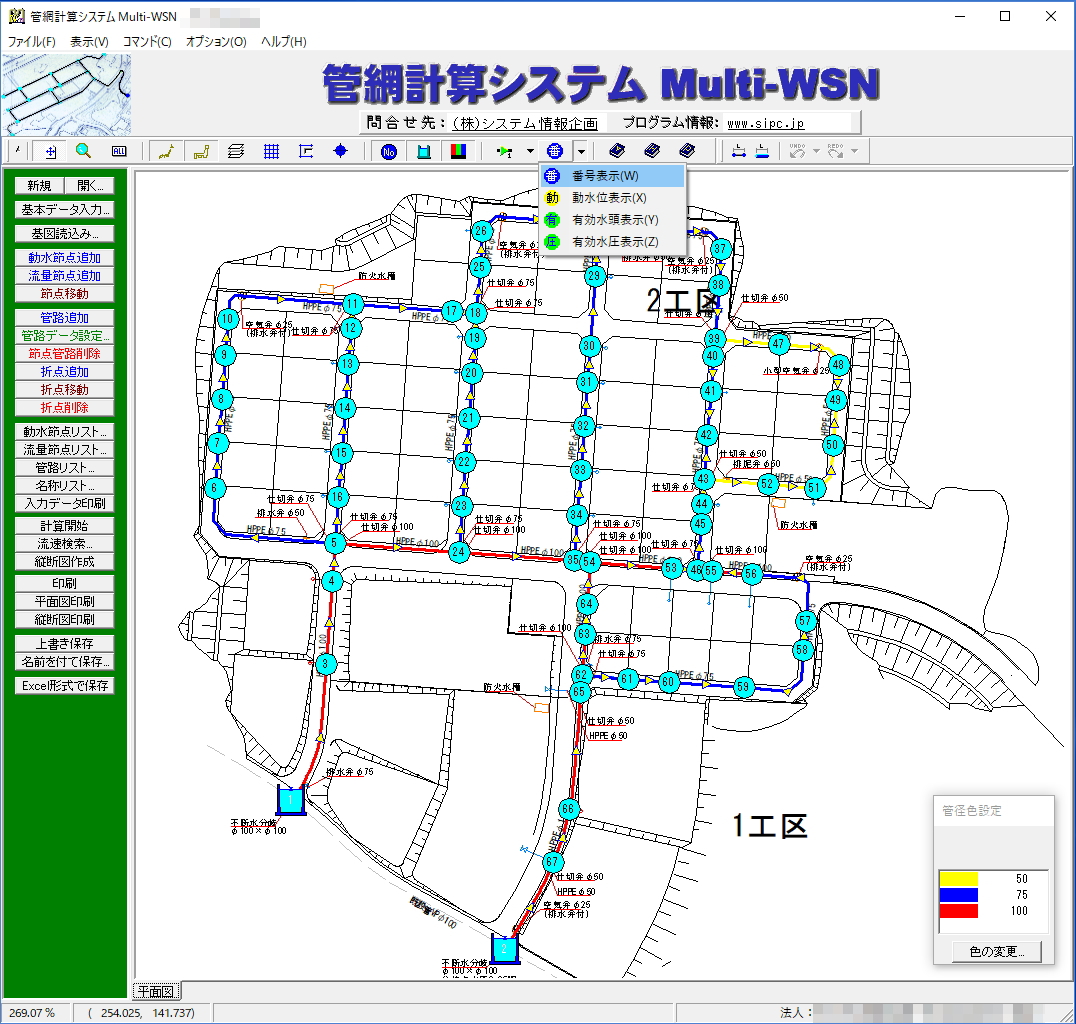
Task: Click the blue frame/border icon
Action: pos(306,152)
